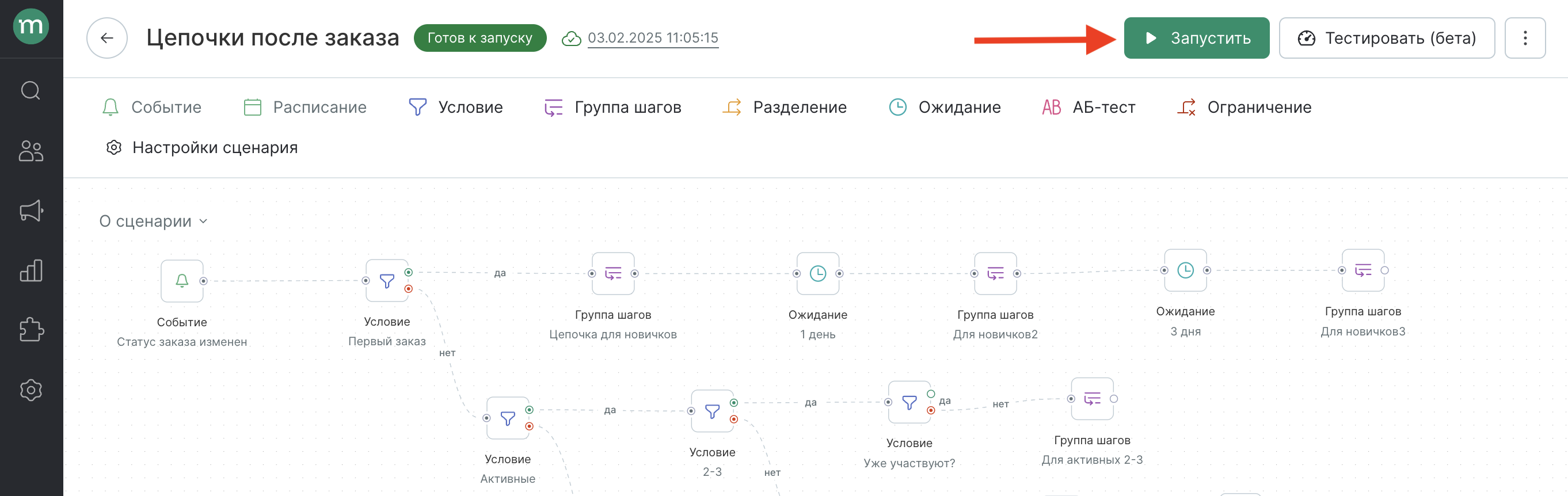1568x496 pixels.
Task: Click the cloud saved status icon
Action: click(571, 39)
